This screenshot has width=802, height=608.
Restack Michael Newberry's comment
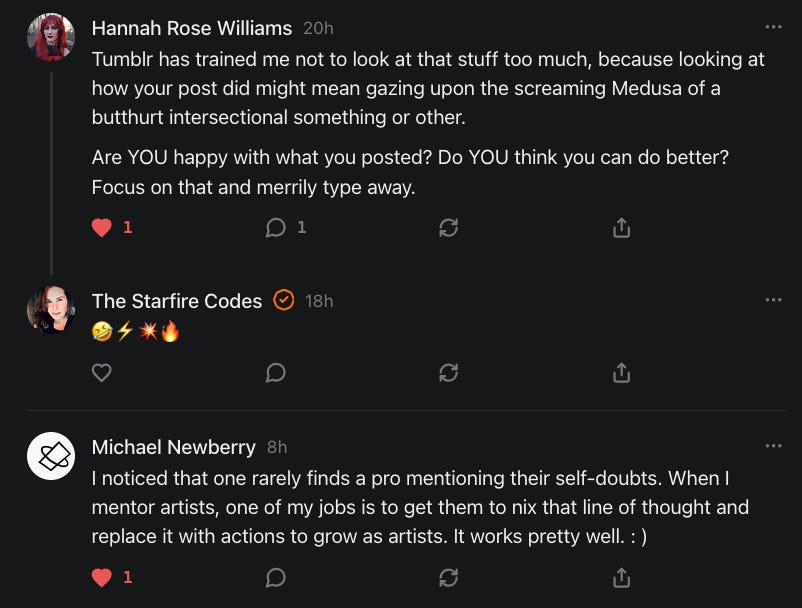(x=448, y=577)
